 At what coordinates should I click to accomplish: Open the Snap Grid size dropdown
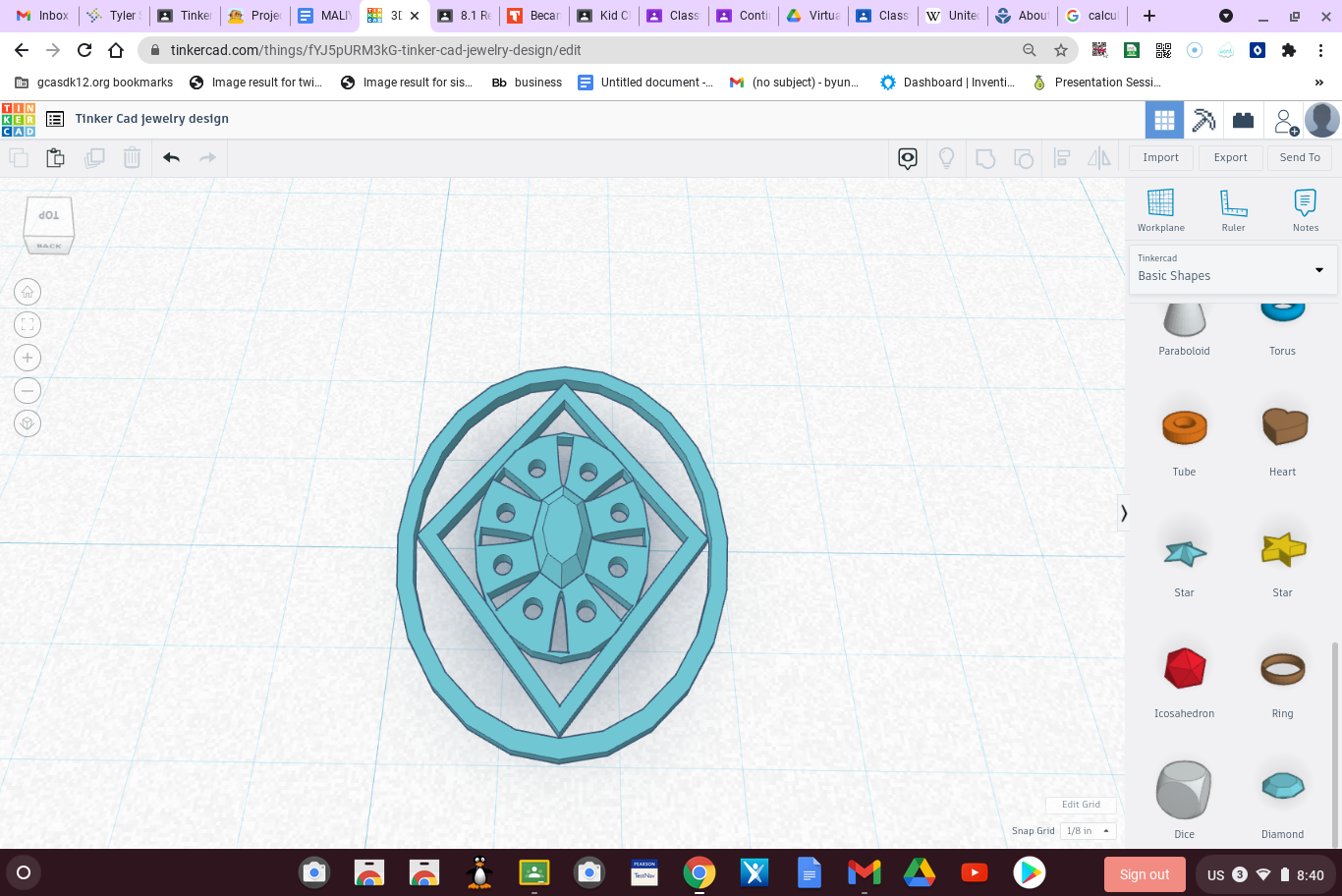pos(1087,830)
